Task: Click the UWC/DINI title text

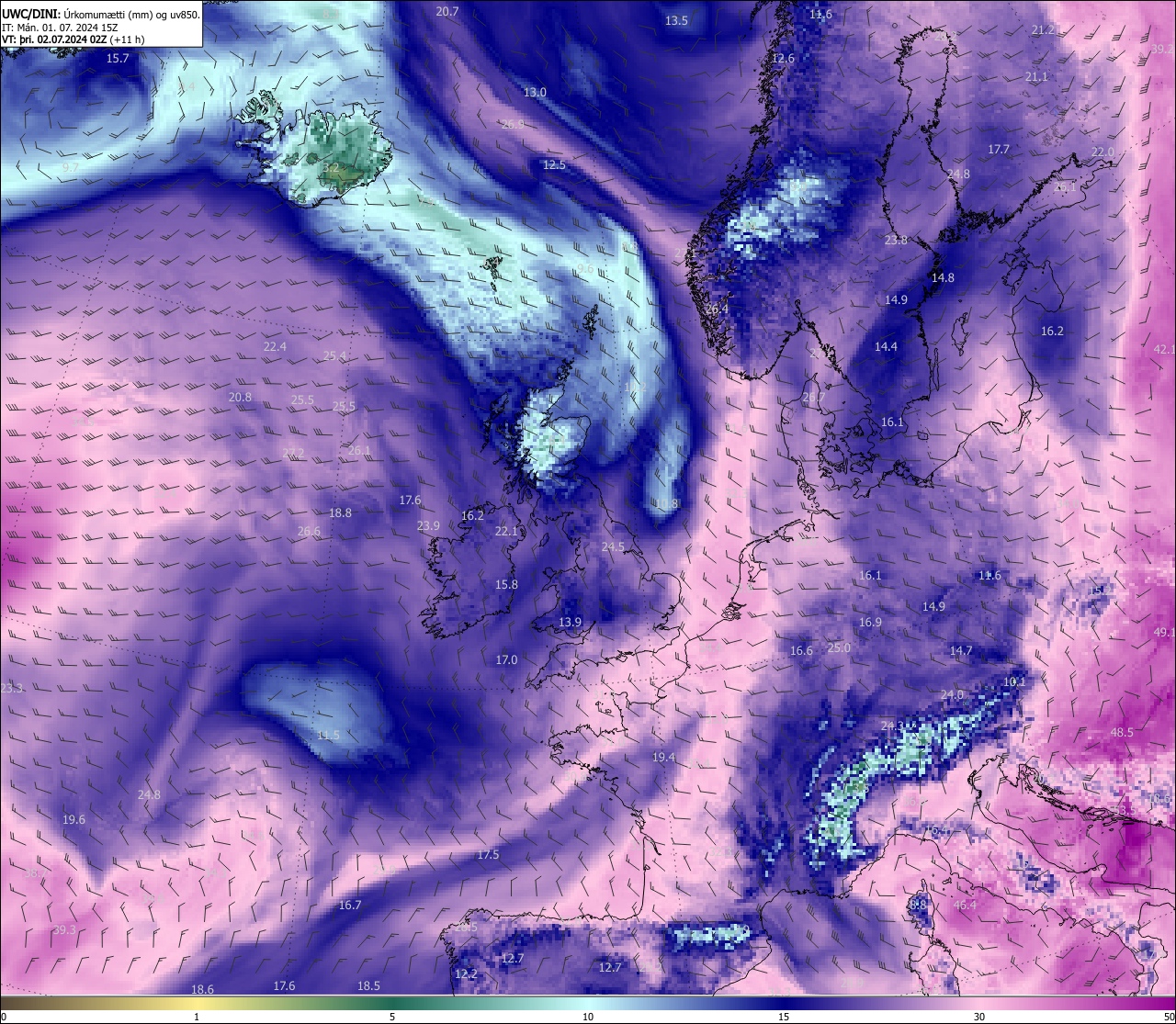Action: (31, 14)
